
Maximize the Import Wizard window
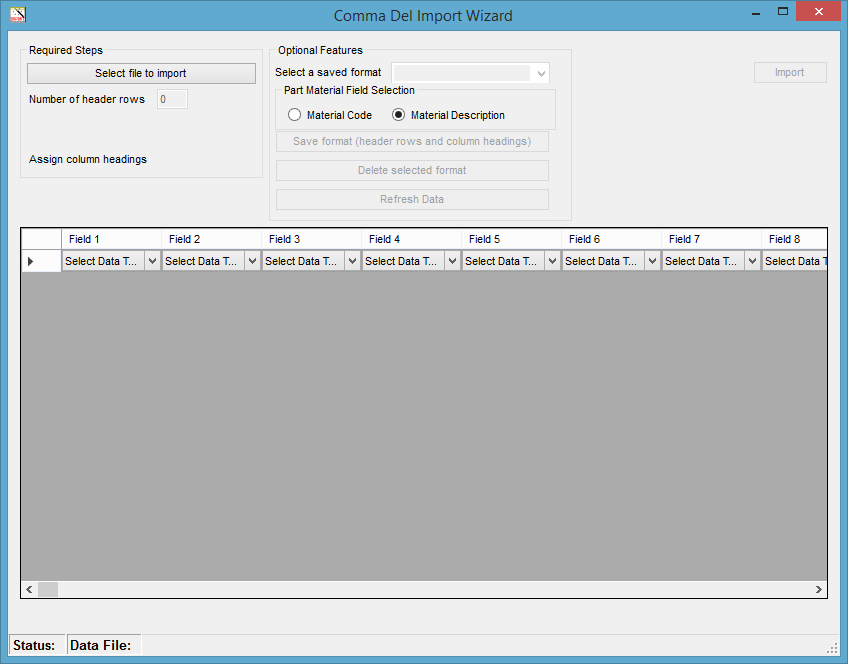click(783, 12)
